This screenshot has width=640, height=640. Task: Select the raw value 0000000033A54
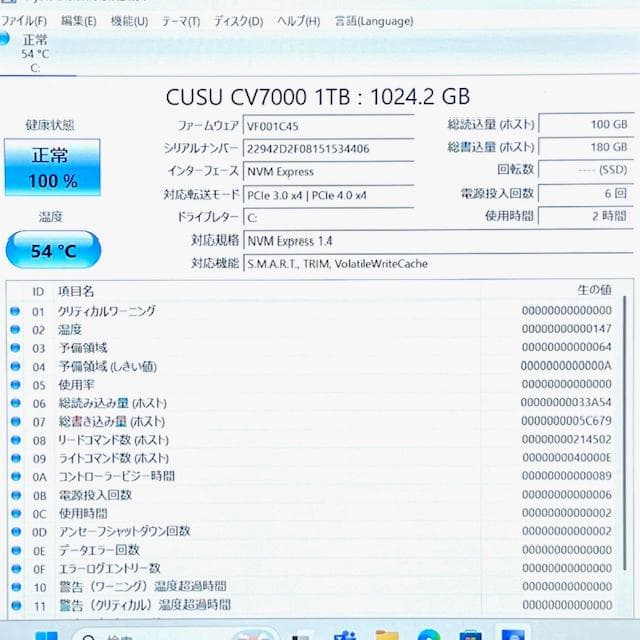(x=566, y=402)
